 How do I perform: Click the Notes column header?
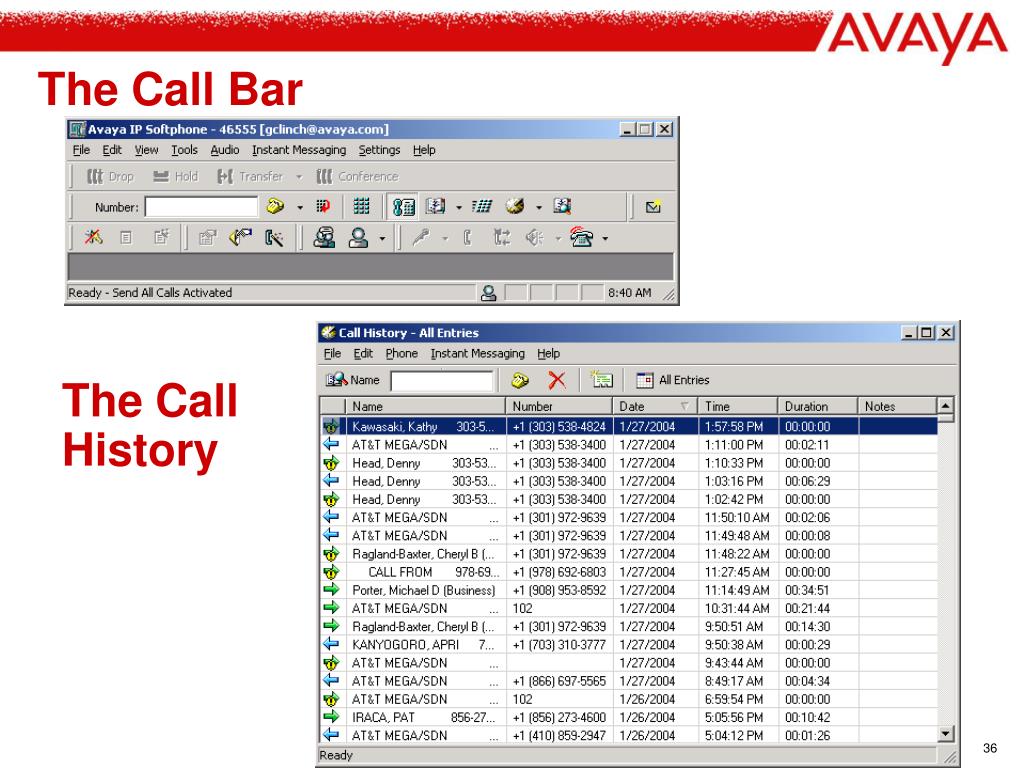(897, 406)
